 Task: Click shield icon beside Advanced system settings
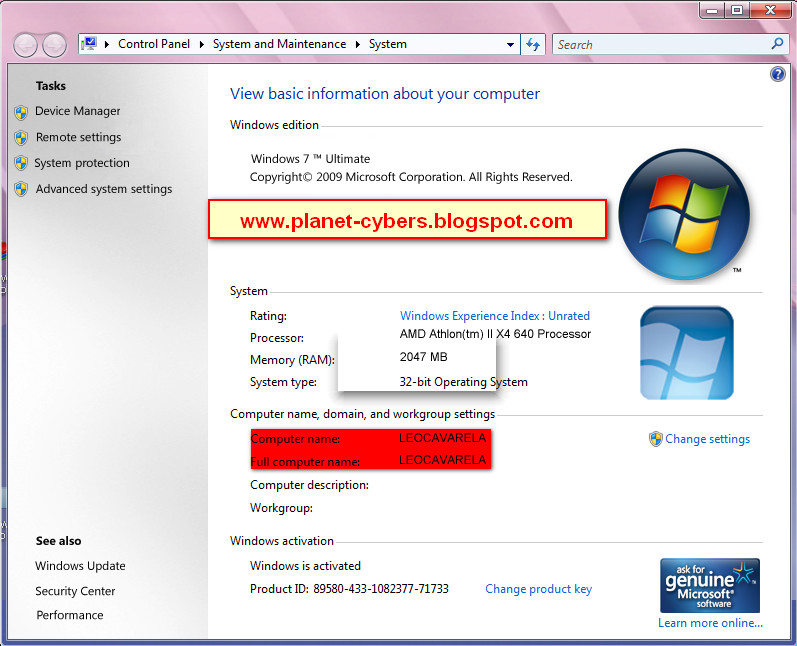[x=21, y=189]
